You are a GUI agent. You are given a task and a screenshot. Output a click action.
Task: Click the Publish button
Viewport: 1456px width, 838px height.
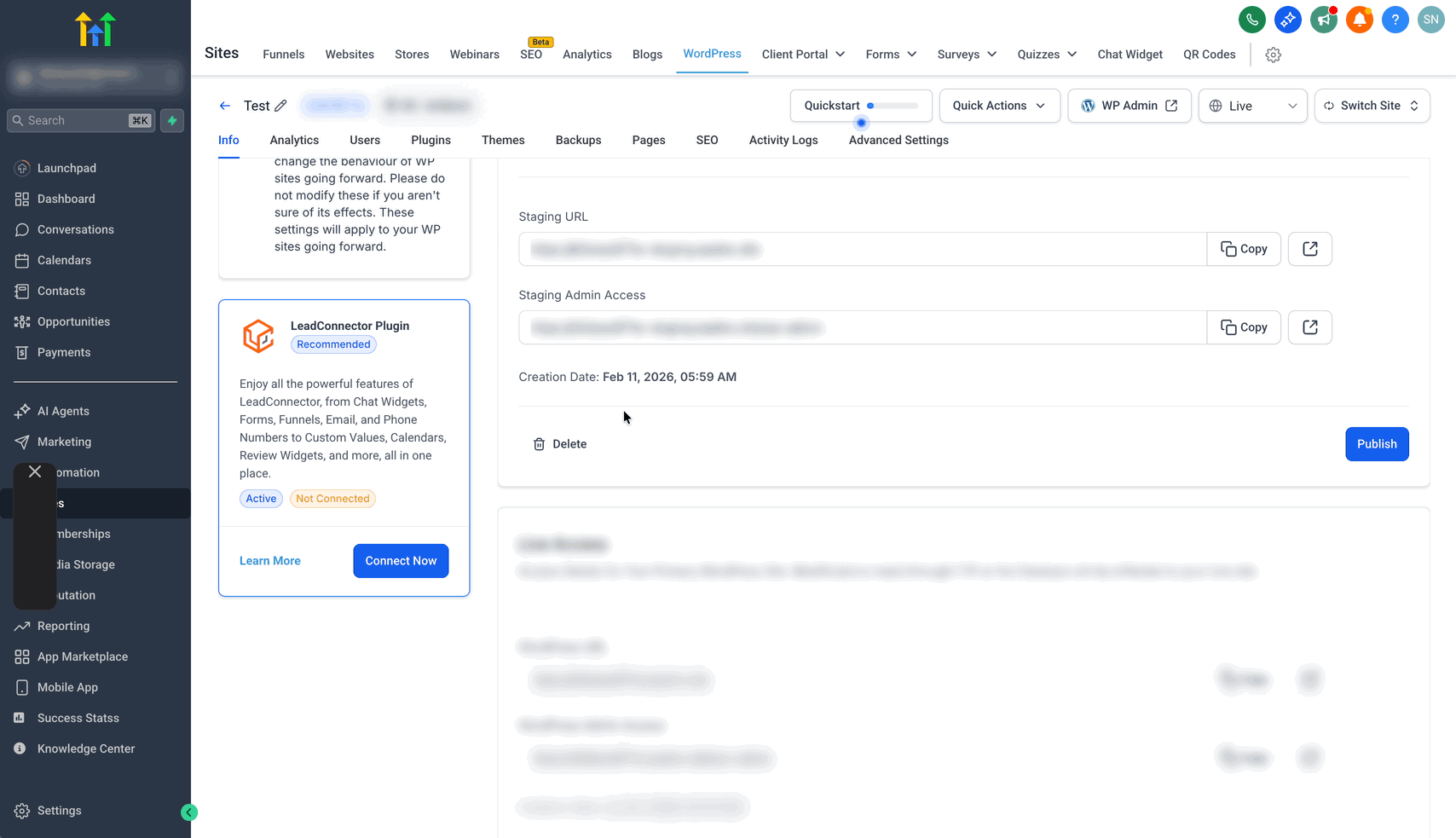[x=1377, y=444]
